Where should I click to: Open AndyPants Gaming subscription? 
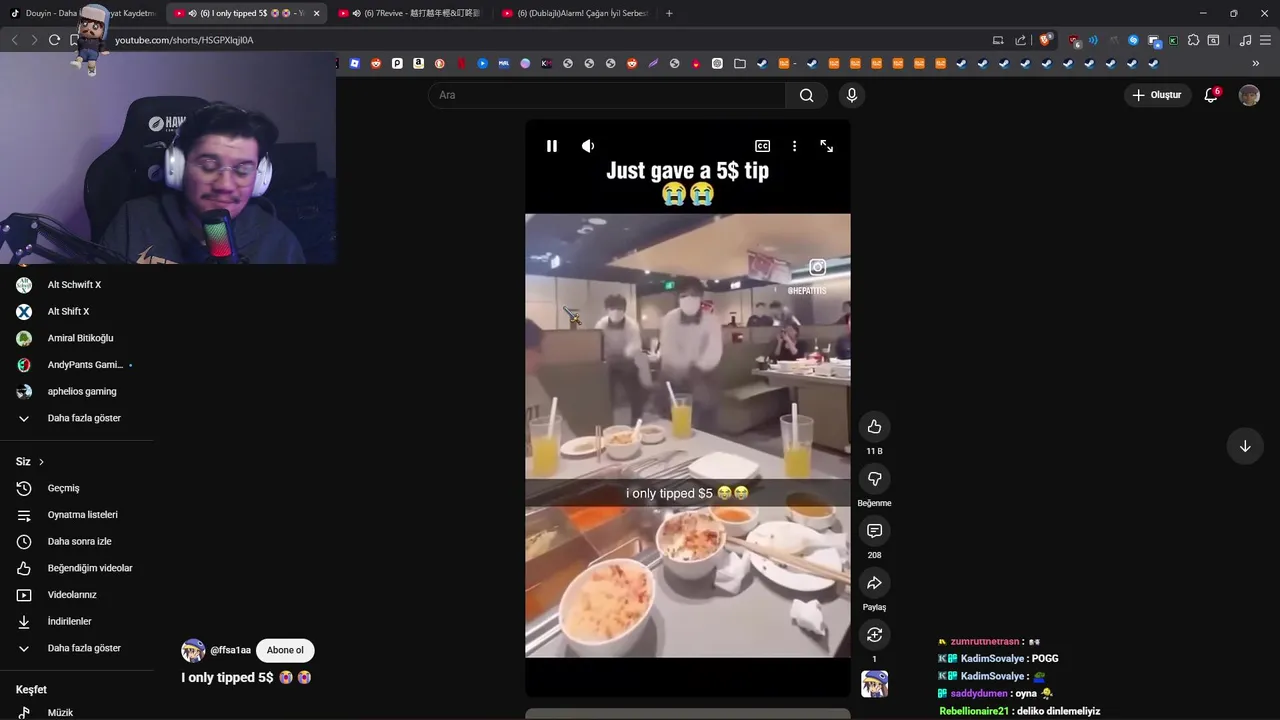(77, 365)
